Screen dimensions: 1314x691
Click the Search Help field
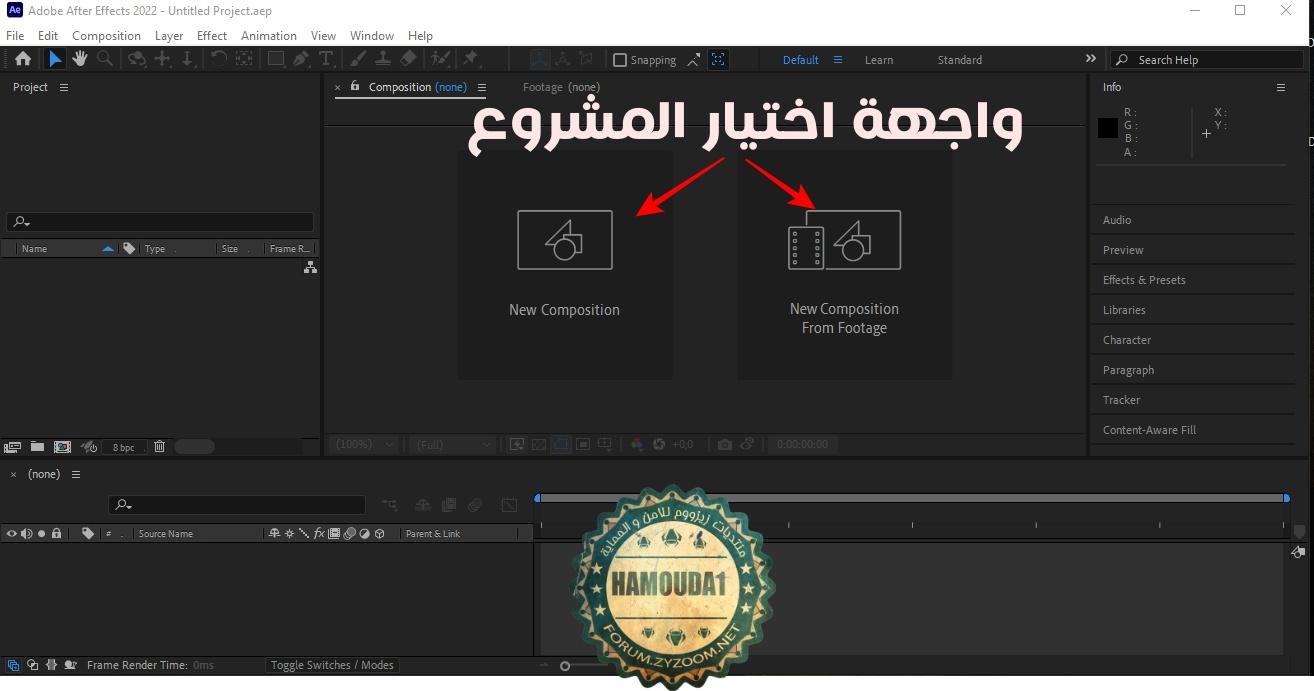tap(1206, 60)
